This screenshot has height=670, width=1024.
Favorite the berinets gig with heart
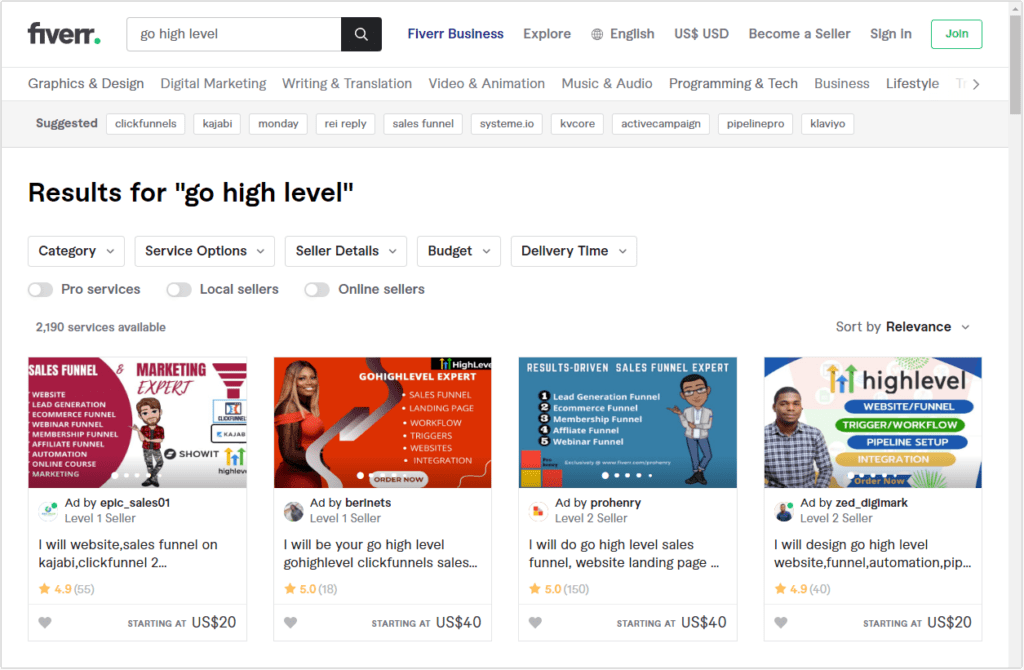point(291,622)
